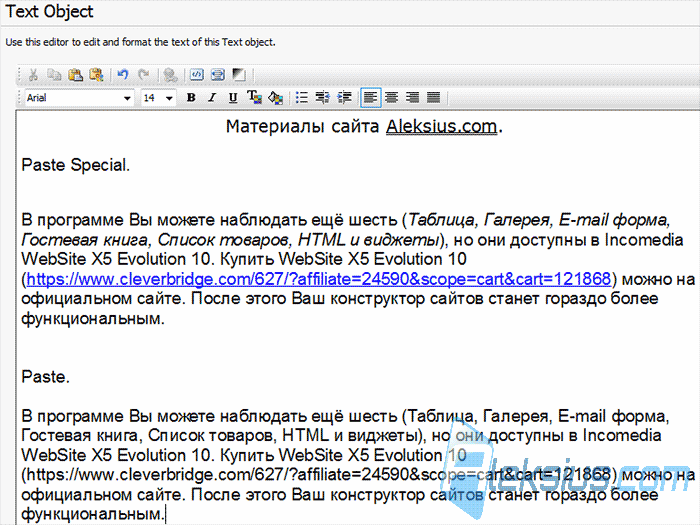Open the text color picker

pos(254,97)
